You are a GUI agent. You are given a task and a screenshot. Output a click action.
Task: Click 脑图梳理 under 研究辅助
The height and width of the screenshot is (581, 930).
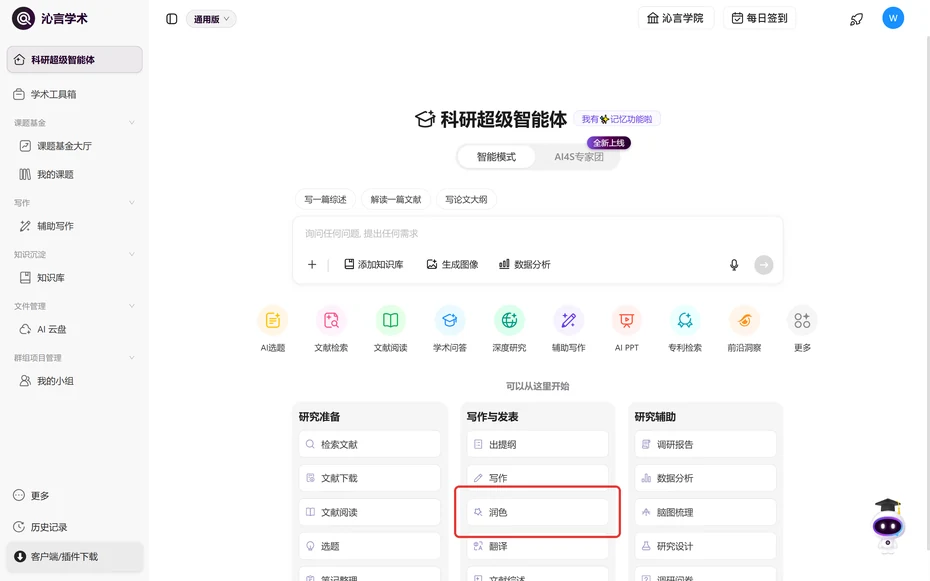(x=705, y=512)
